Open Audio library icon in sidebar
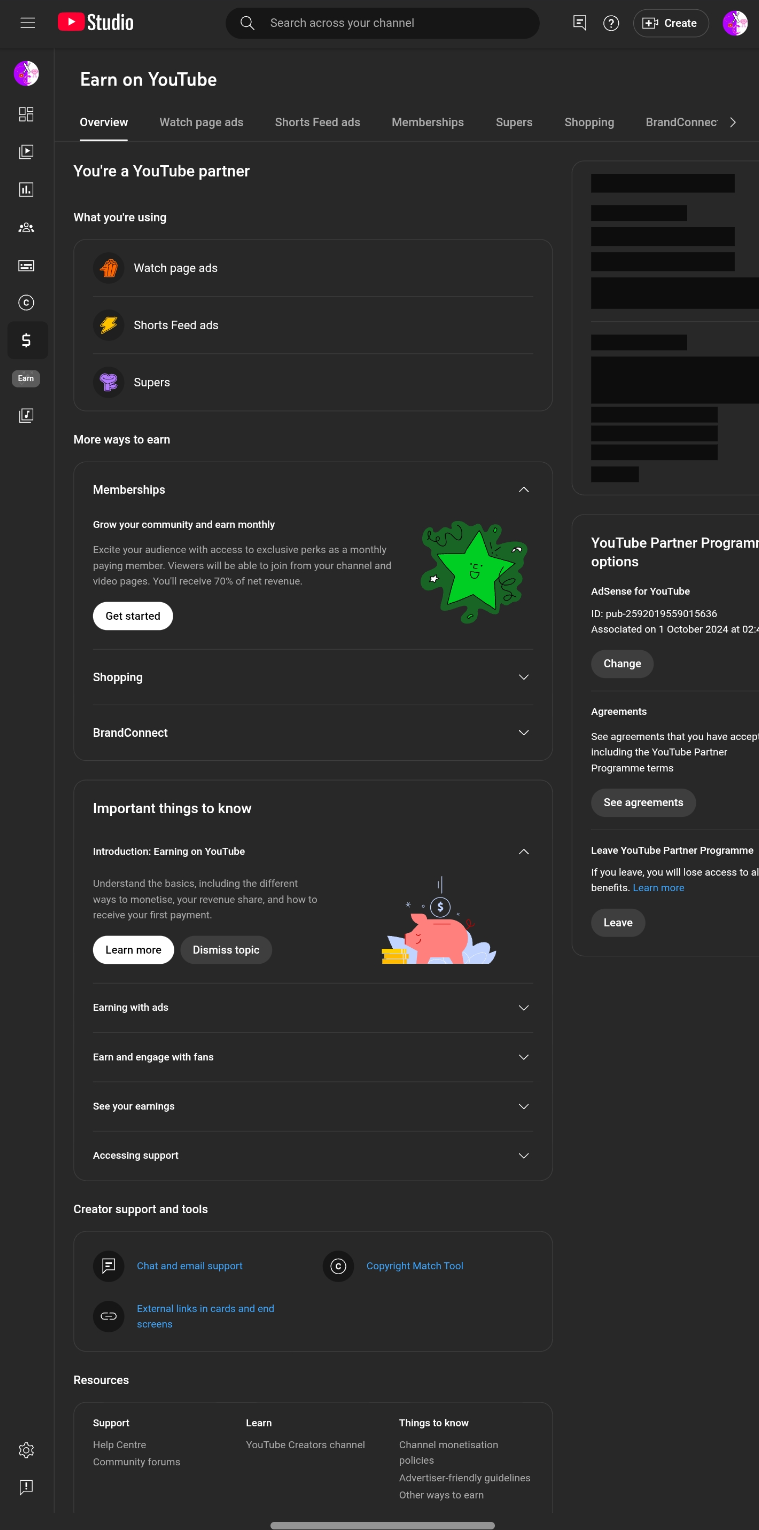Screen dimensions: 759x1530 point(26,415)
